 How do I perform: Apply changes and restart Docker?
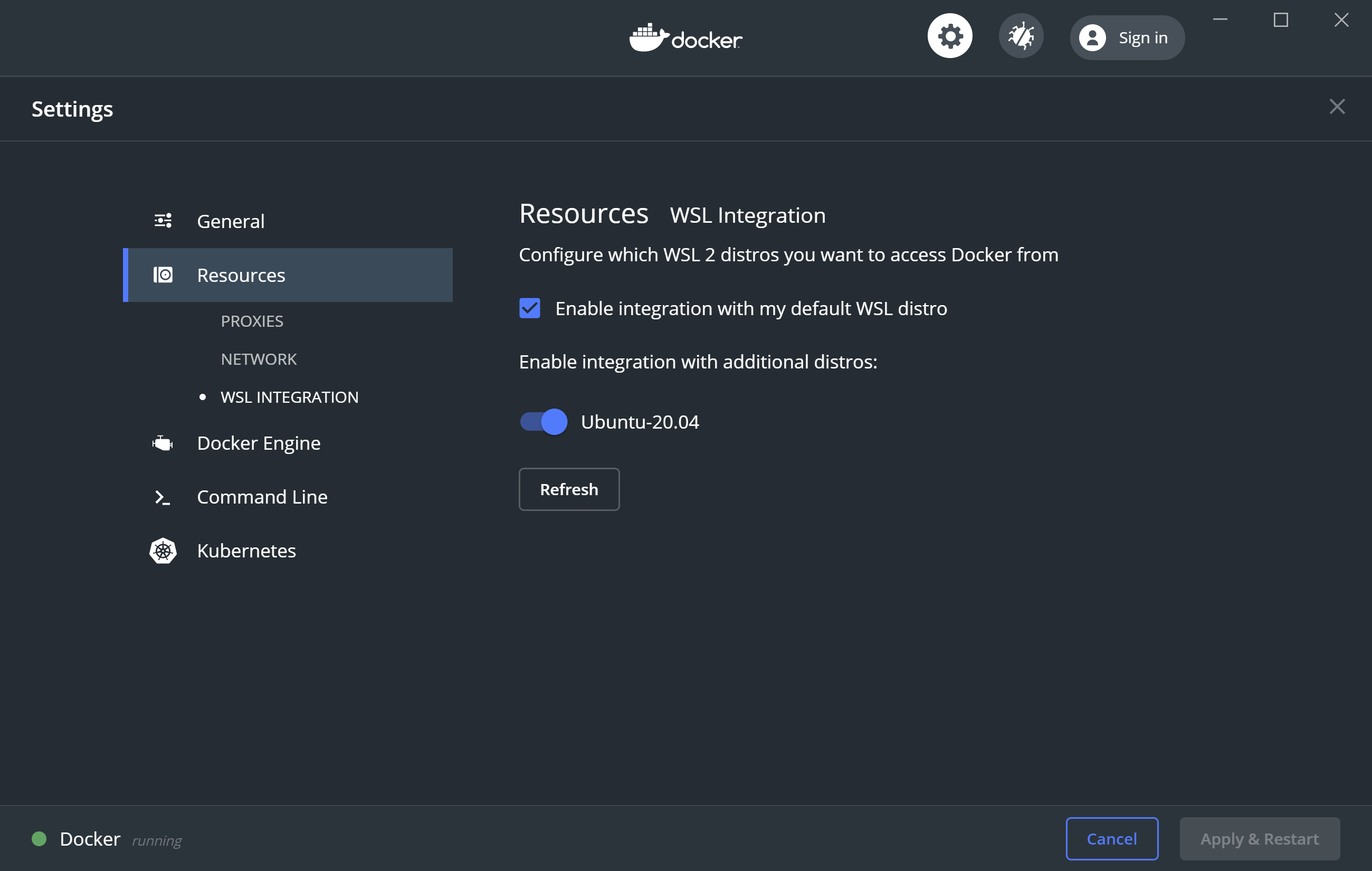click(1259, 838)
